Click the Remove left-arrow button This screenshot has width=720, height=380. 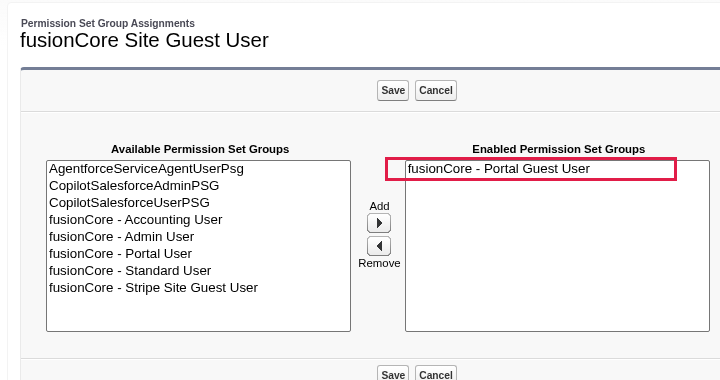(379, 246)
